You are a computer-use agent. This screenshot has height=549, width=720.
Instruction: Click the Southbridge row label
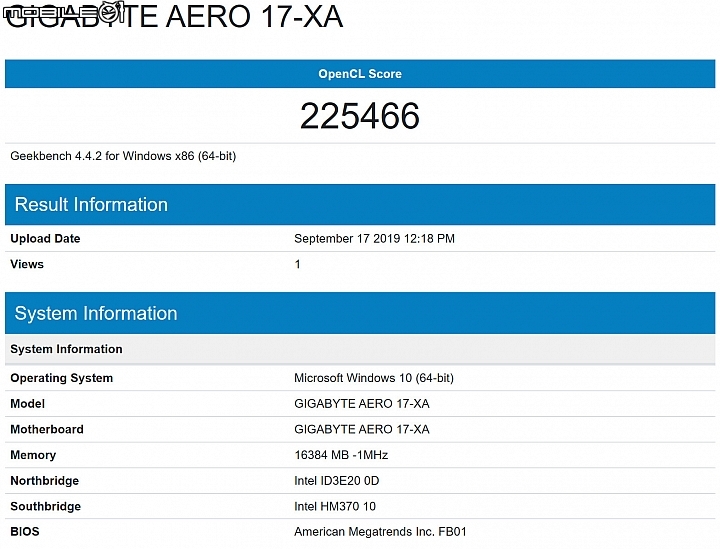coord(45,506)
